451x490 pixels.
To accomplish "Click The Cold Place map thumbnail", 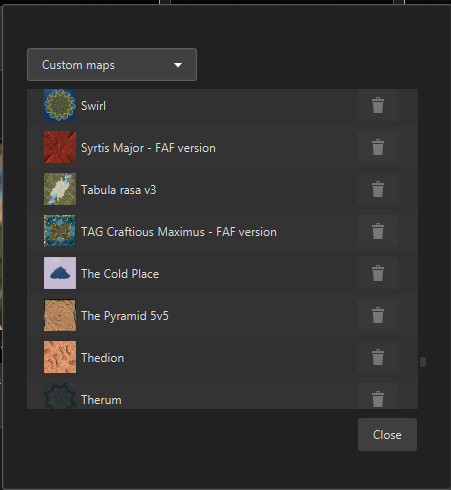I will pyautogui.click(x=60, y=273).
